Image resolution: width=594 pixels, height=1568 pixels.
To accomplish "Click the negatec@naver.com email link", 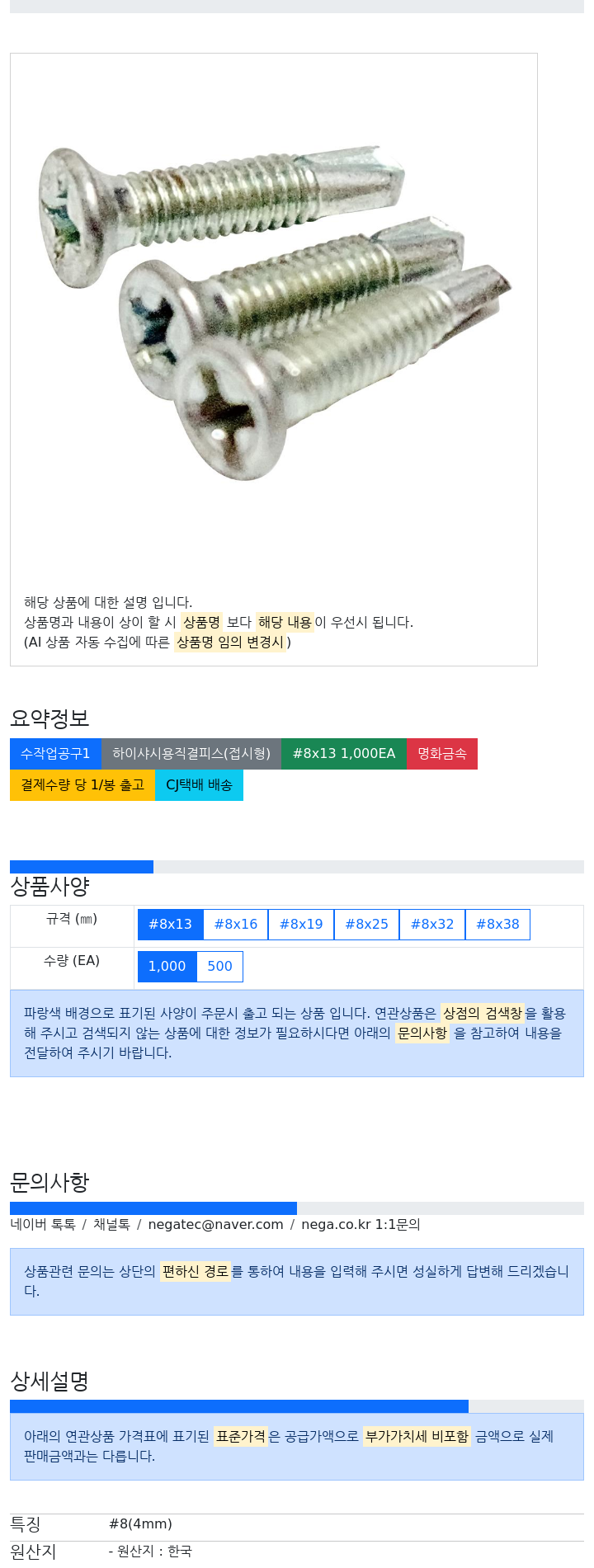I will pos(215,1225).
